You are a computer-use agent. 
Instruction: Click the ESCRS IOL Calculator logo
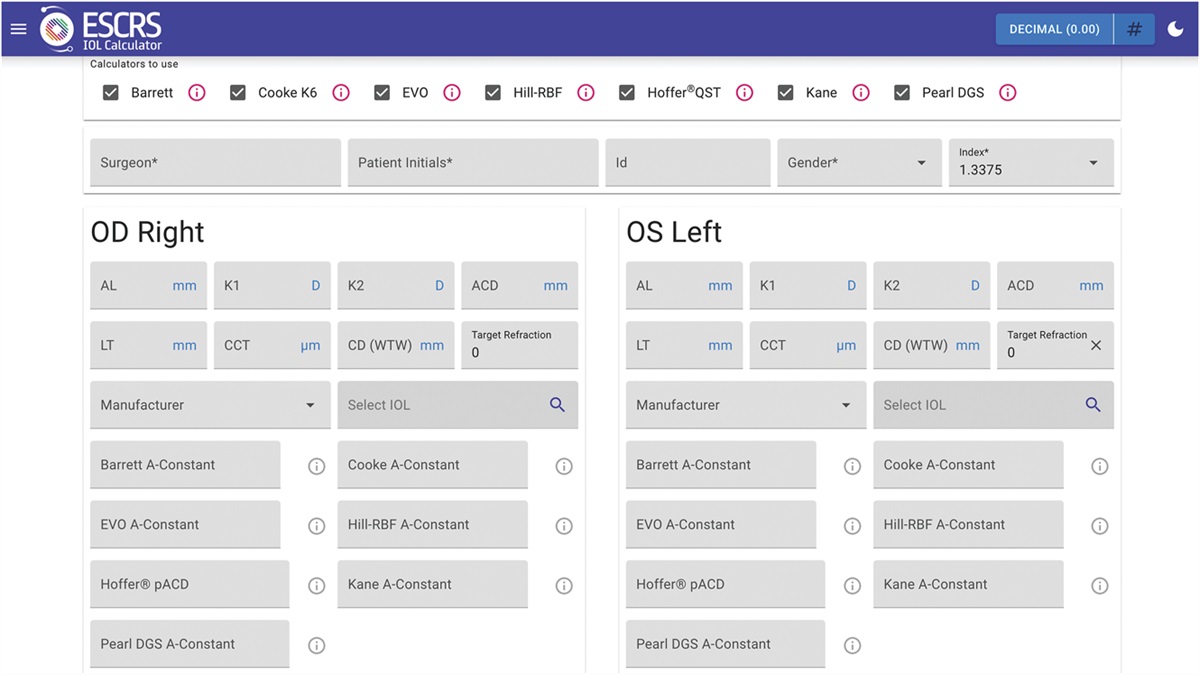point(101,29)
